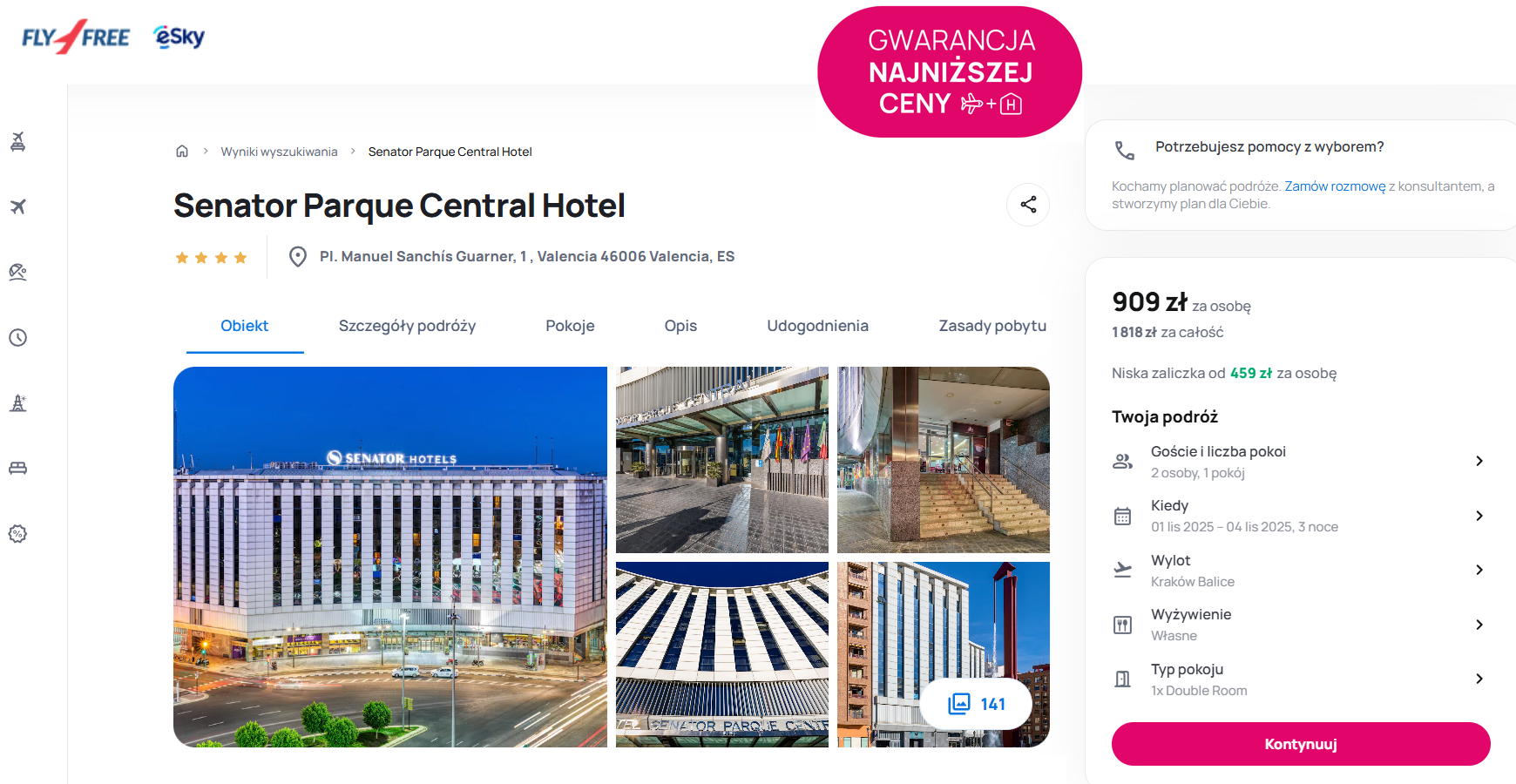Go to the home breadcrumb icon
The image size is (1516, 784).
click(x=182, y=151)
